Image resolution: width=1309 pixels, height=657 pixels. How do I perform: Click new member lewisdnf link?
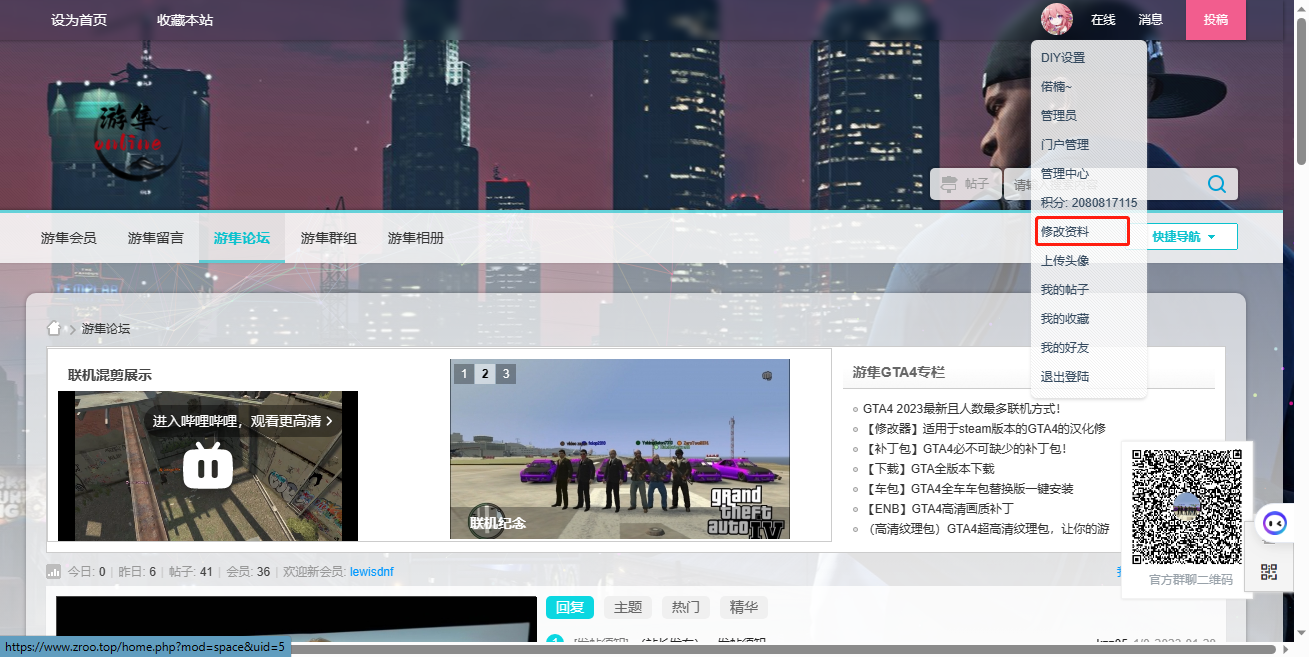pyautogui.click(x=372, y=572)
